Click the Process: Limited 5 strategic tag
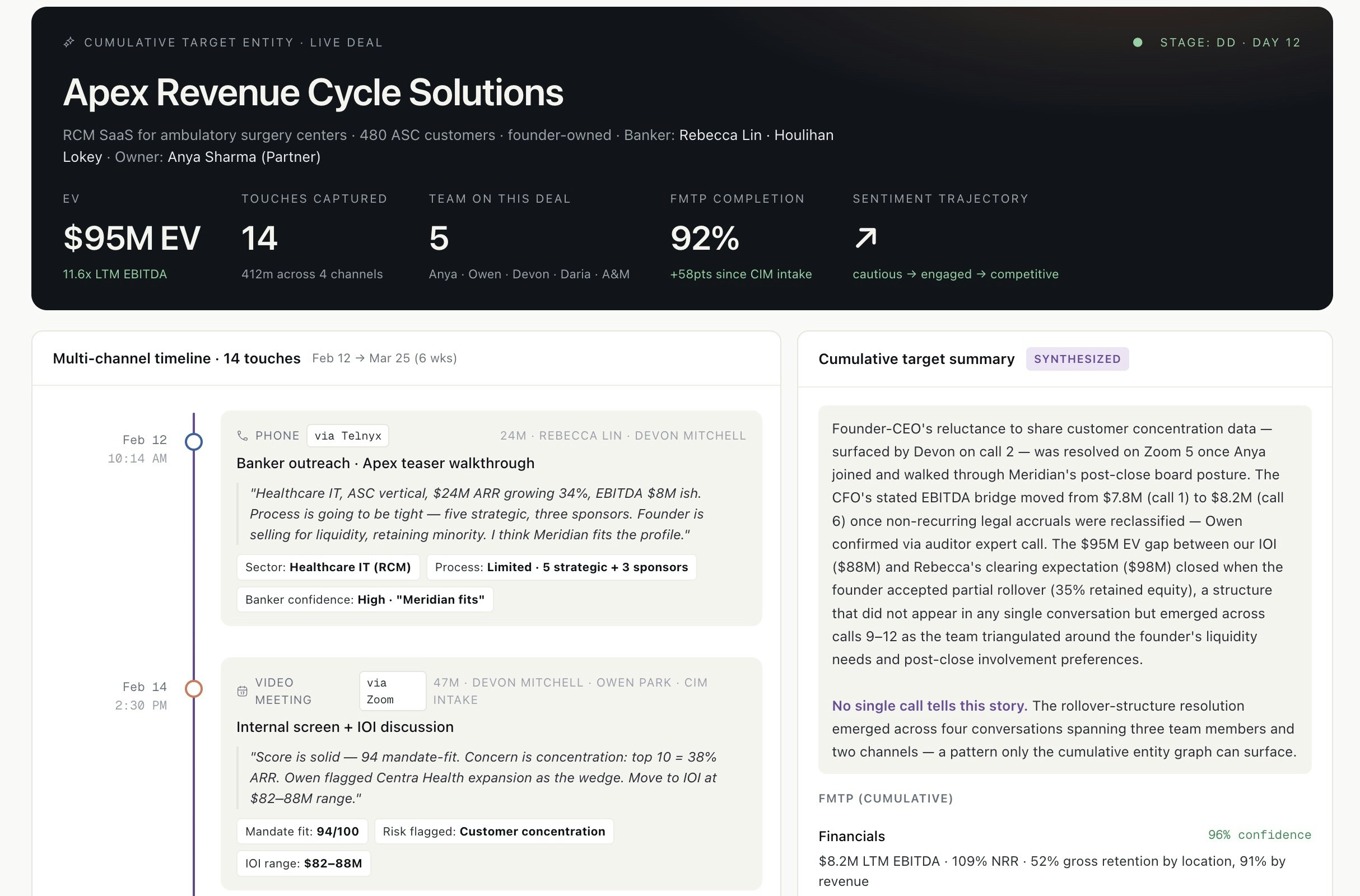1360x896 pixels. point(561,567)
